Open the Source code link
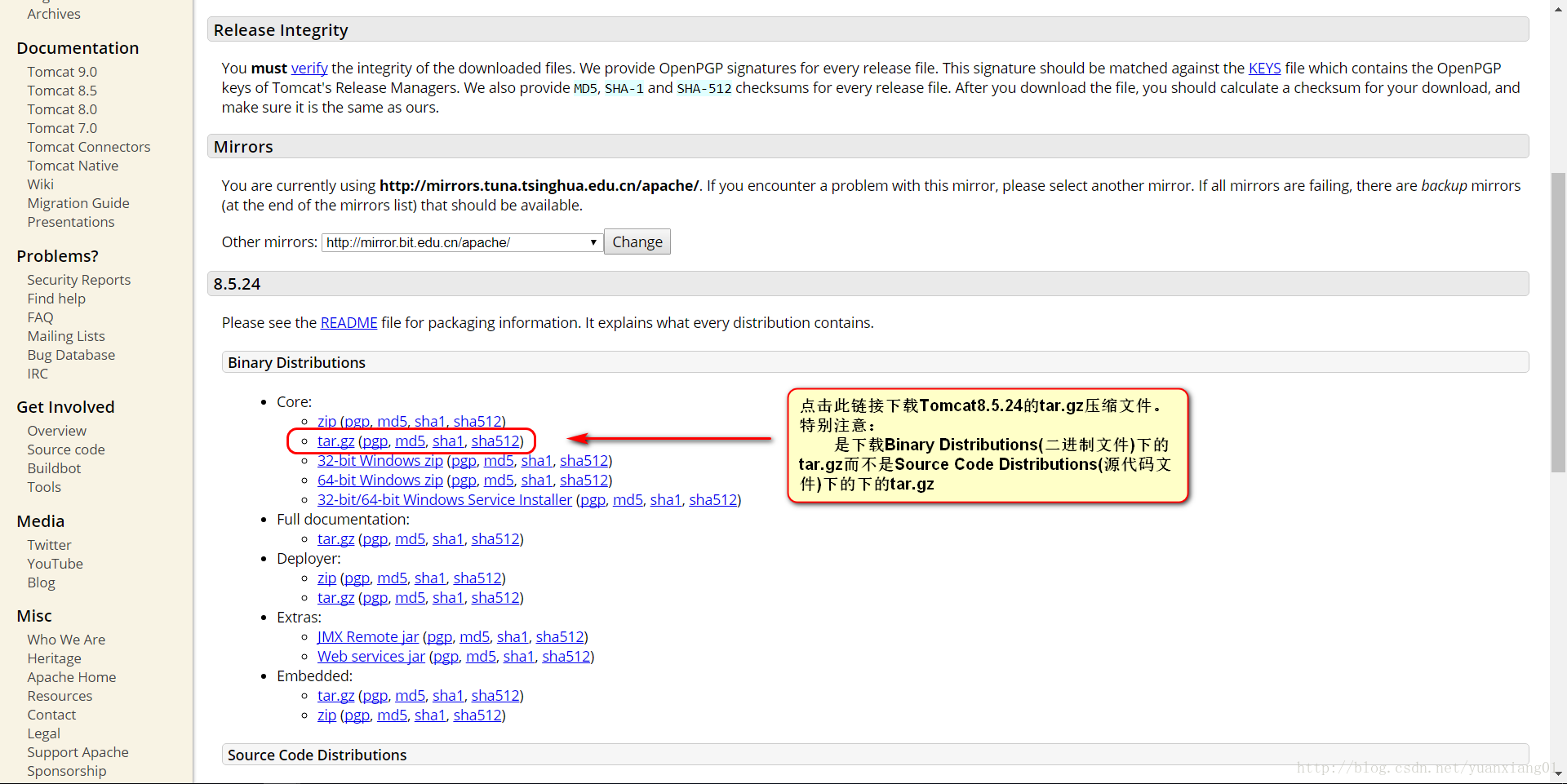 [66, 450]
